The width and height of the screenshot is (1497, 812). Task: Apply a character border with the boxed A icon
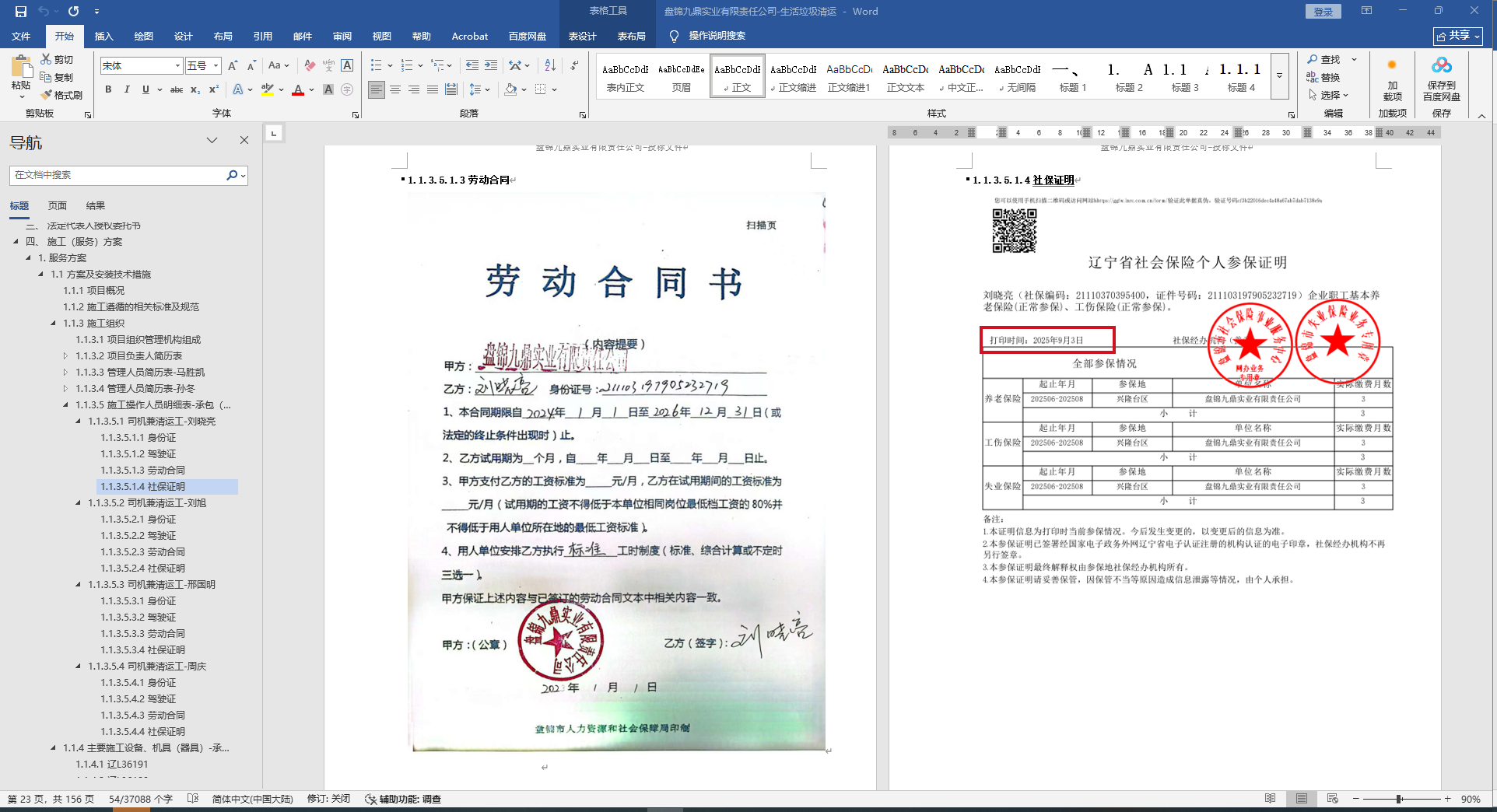347,66
